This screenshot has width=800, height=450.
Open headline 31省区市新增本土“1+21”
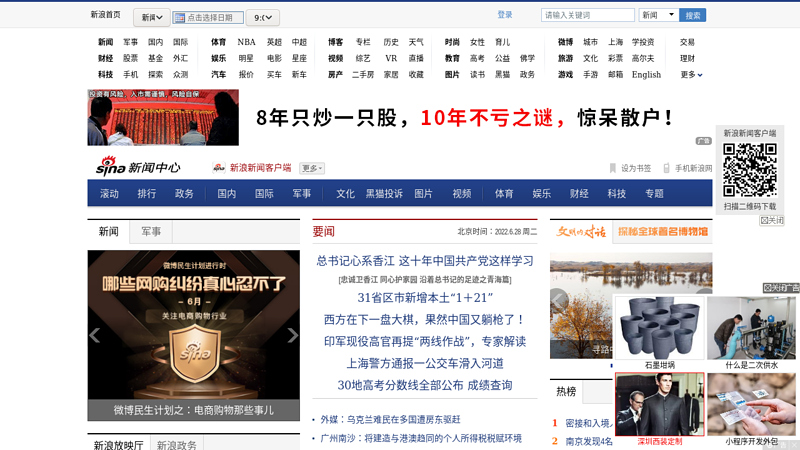point(425,297)
